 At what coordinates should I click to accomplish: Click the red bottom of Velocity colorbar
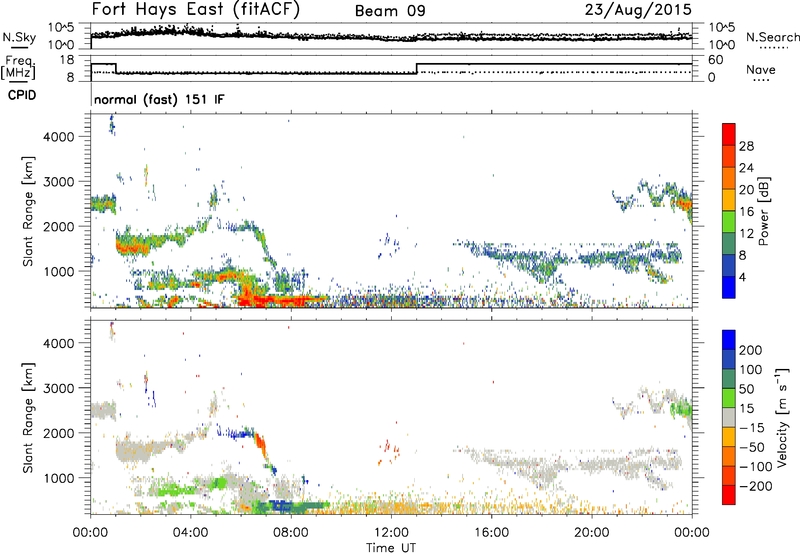click(x=729, y=495)
